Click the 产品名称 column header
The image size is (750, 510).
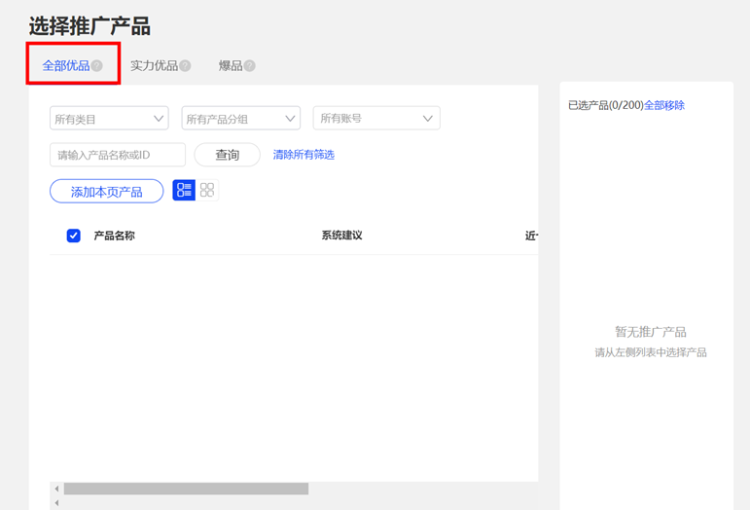coord(114,236)
